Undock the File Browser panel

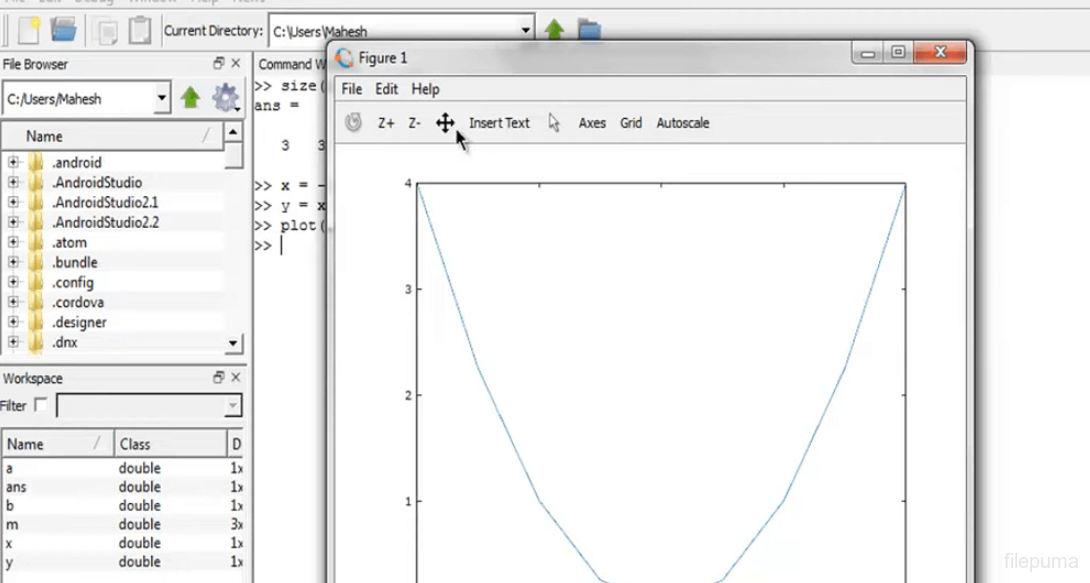tap(218, 63)
